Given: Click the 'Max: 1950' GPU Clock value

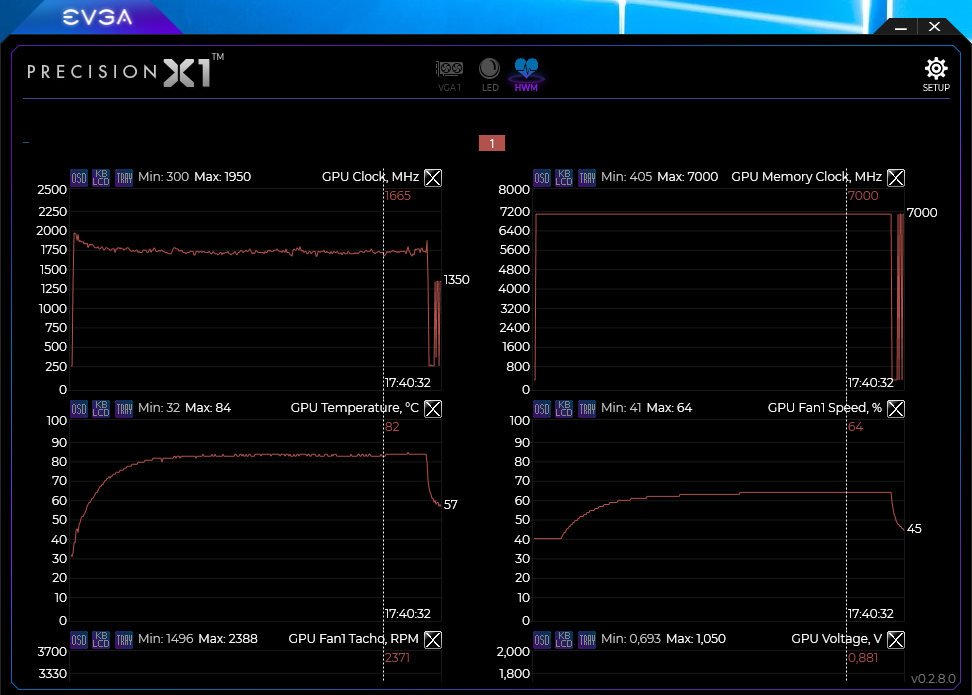Looking at the screenshot, I should [223, 177].
